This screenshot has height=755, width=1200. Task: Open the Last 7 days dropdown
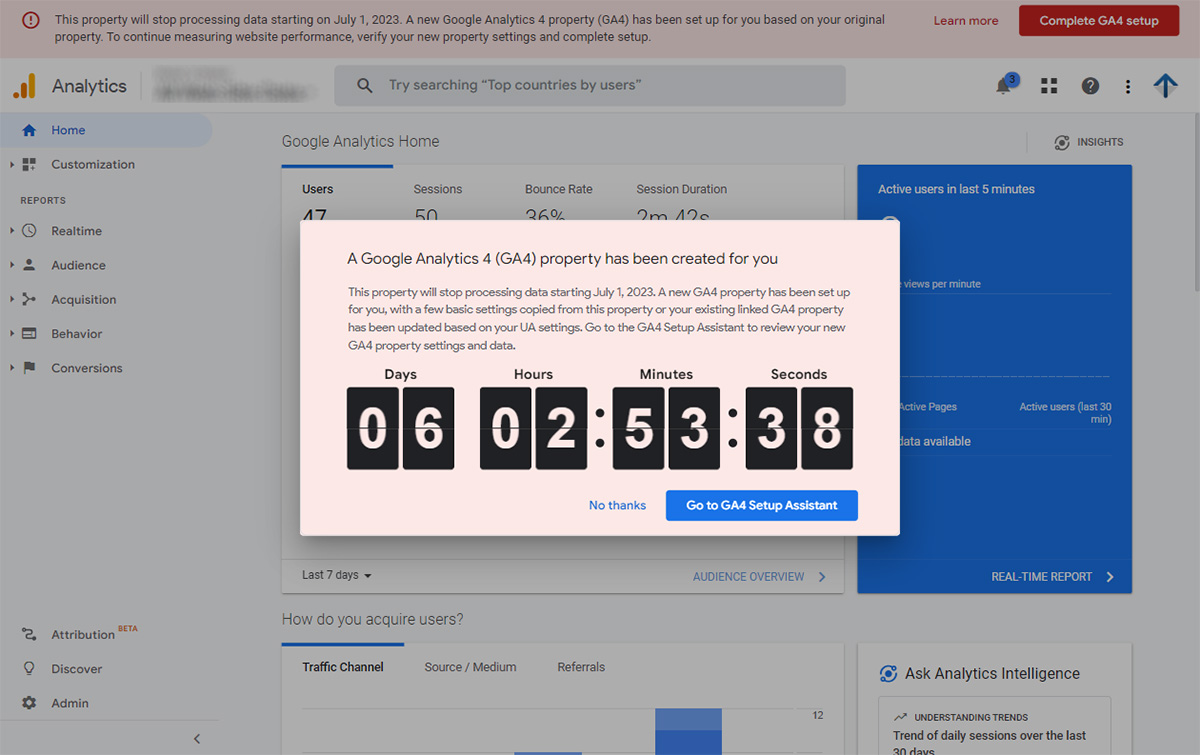[x=337, y=576]
